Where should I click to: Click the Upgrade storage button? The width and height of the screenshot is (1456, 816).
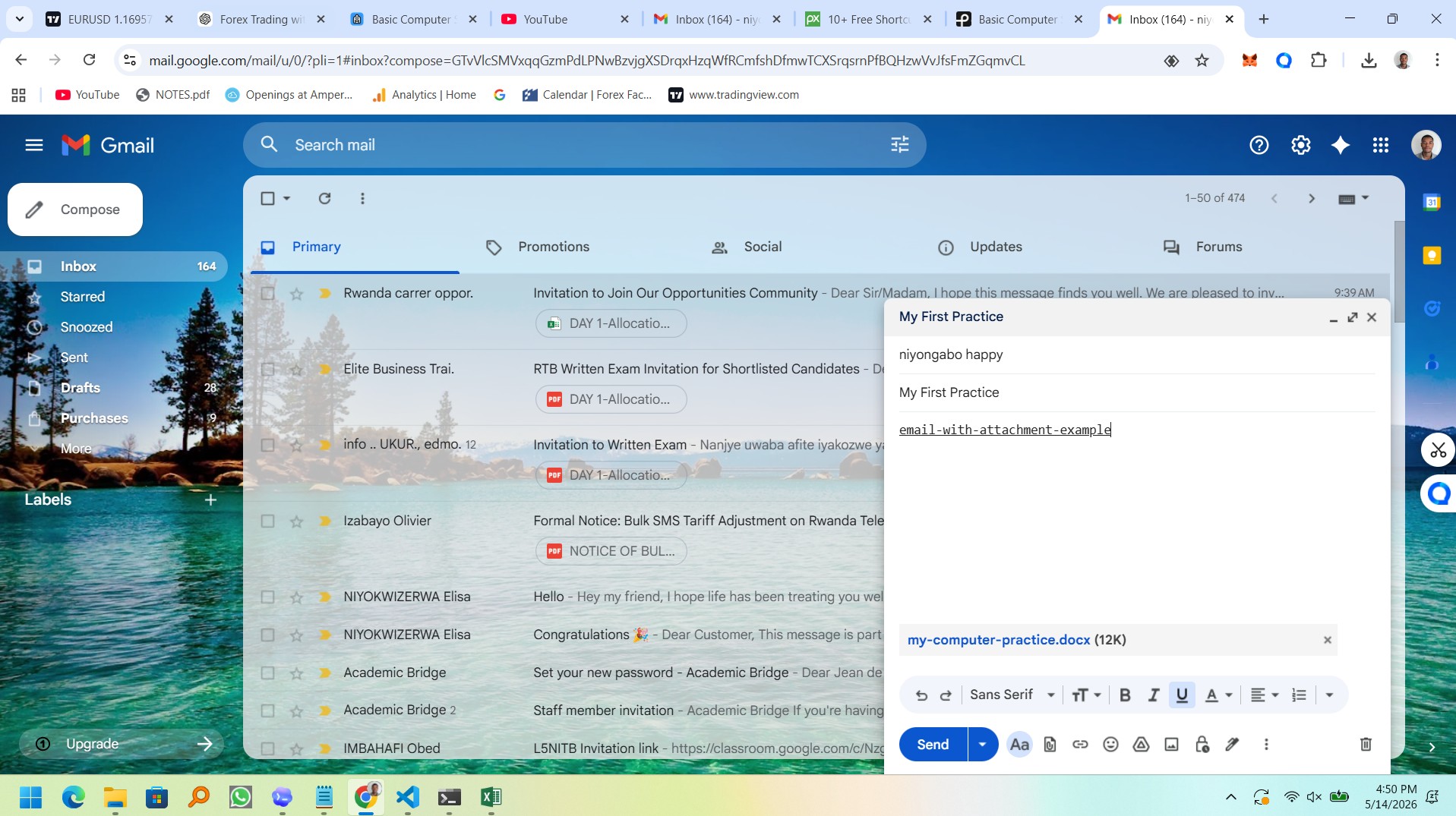(x=122, y=744)
